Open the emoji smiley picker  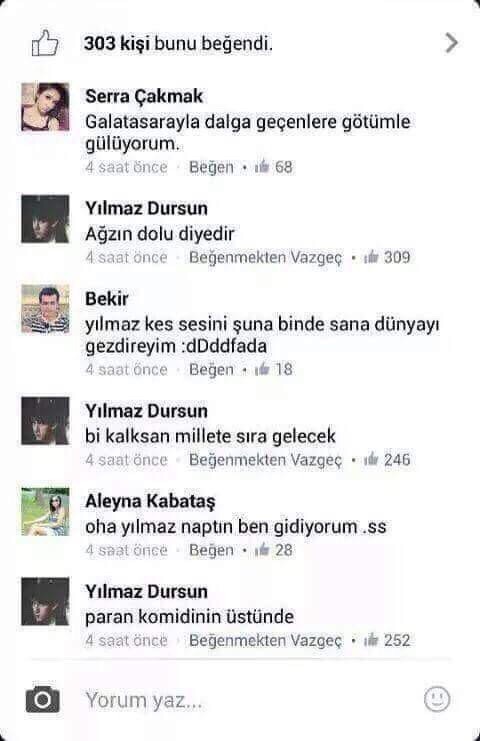point(437,699)
